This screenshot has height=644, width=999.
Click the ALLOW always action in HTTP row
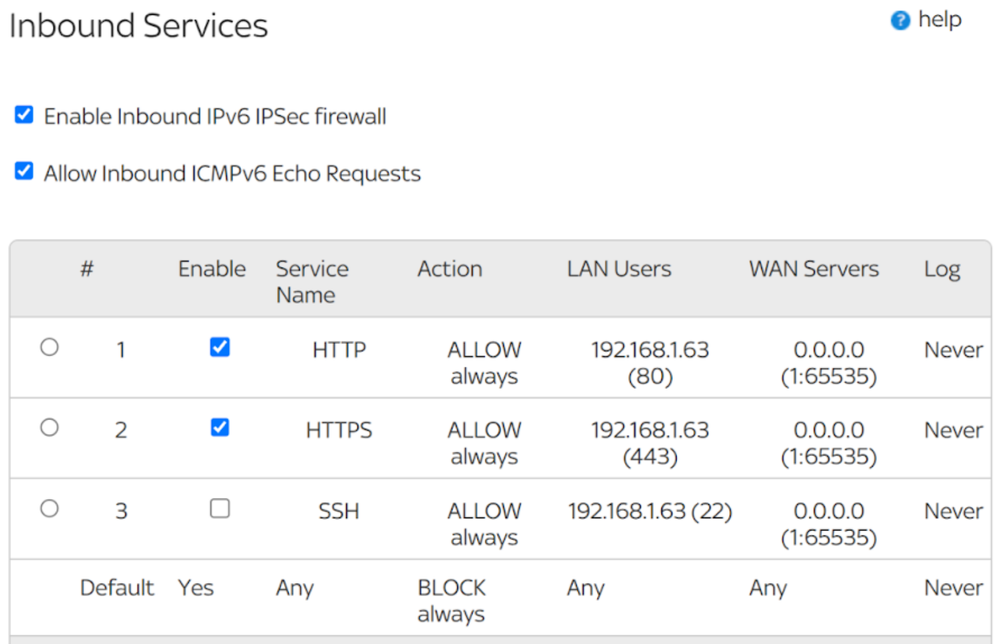(x=484, y=362)
